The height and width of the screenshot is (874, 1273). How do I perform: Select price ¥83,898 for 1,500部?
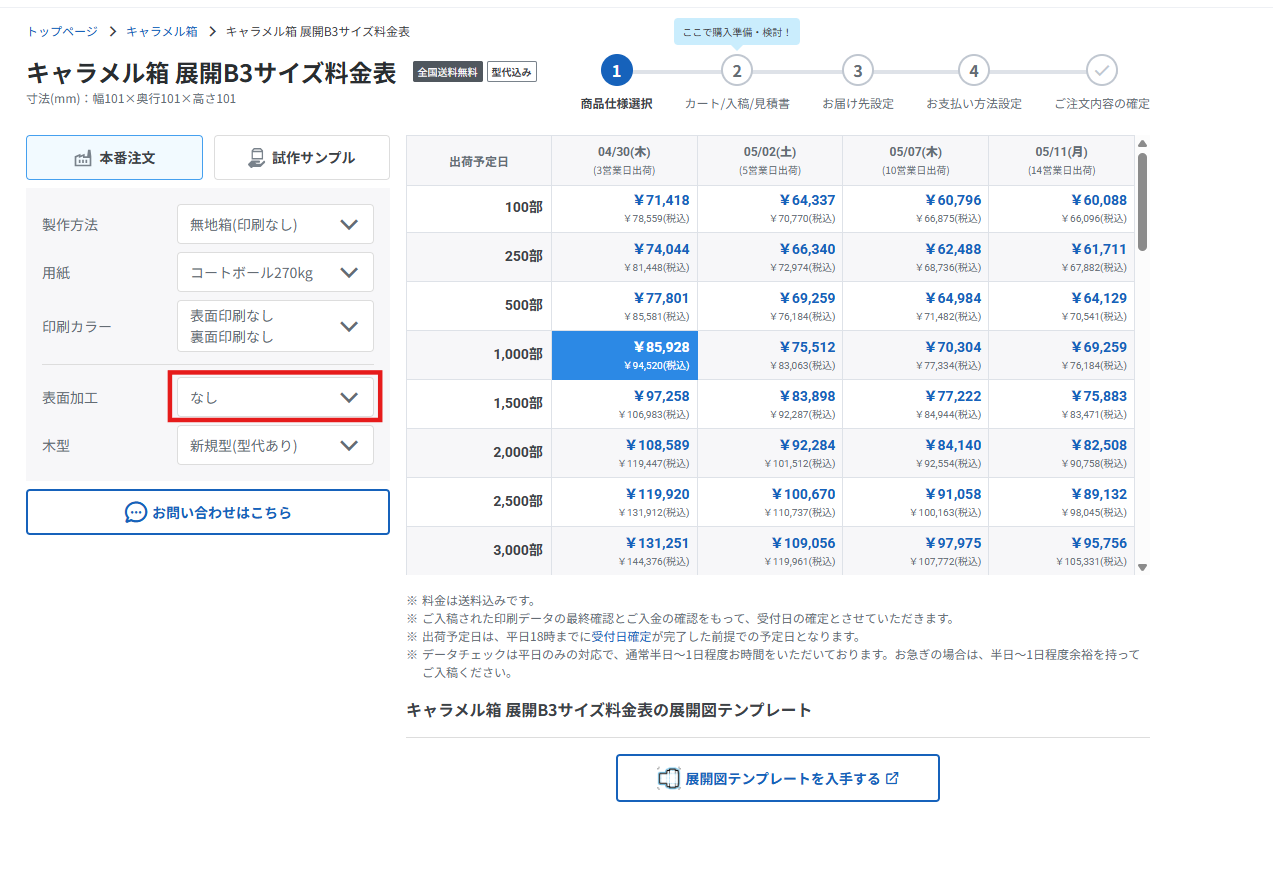coord(770,405)
